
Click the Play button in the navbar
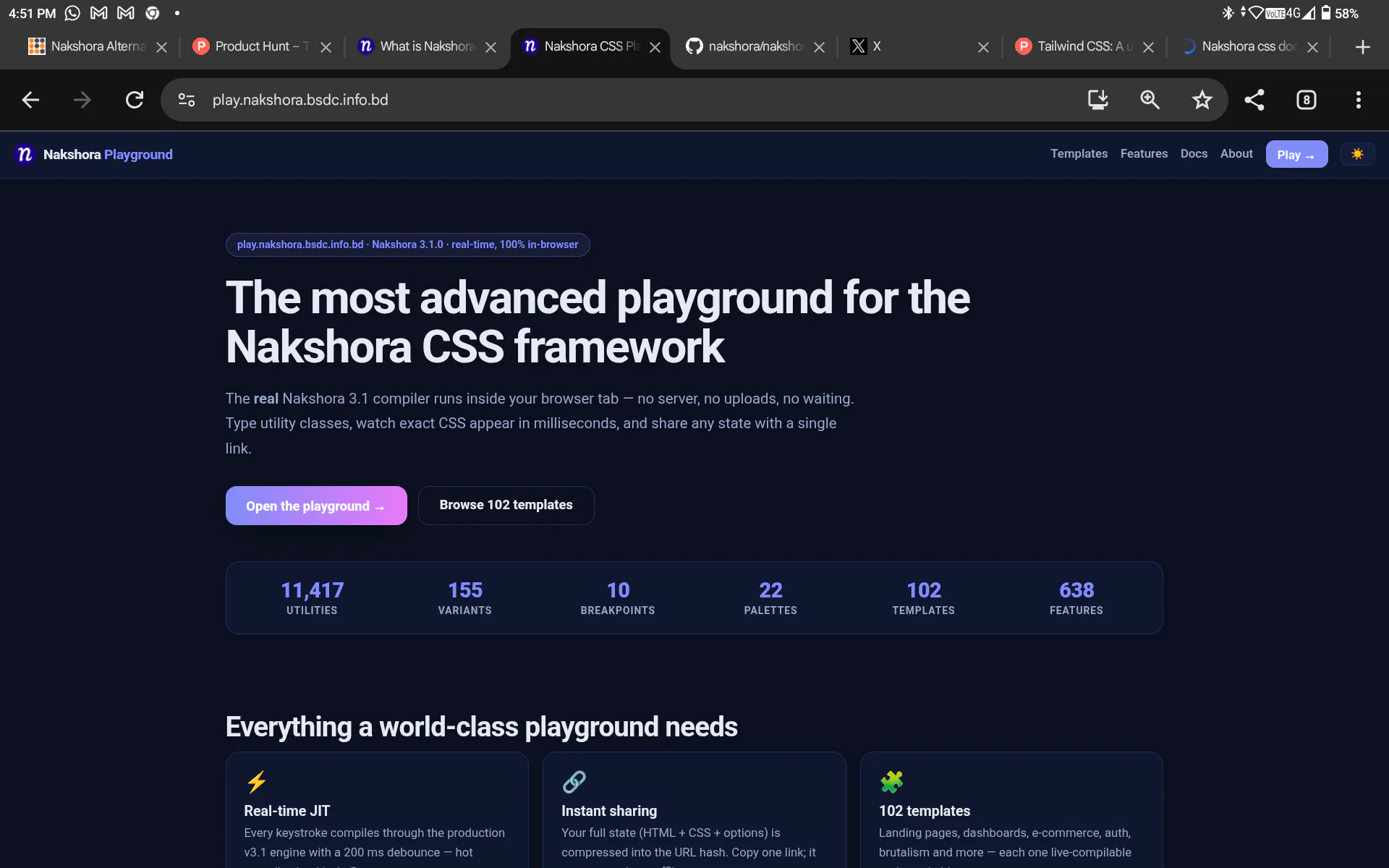(x=1296, y=154)
